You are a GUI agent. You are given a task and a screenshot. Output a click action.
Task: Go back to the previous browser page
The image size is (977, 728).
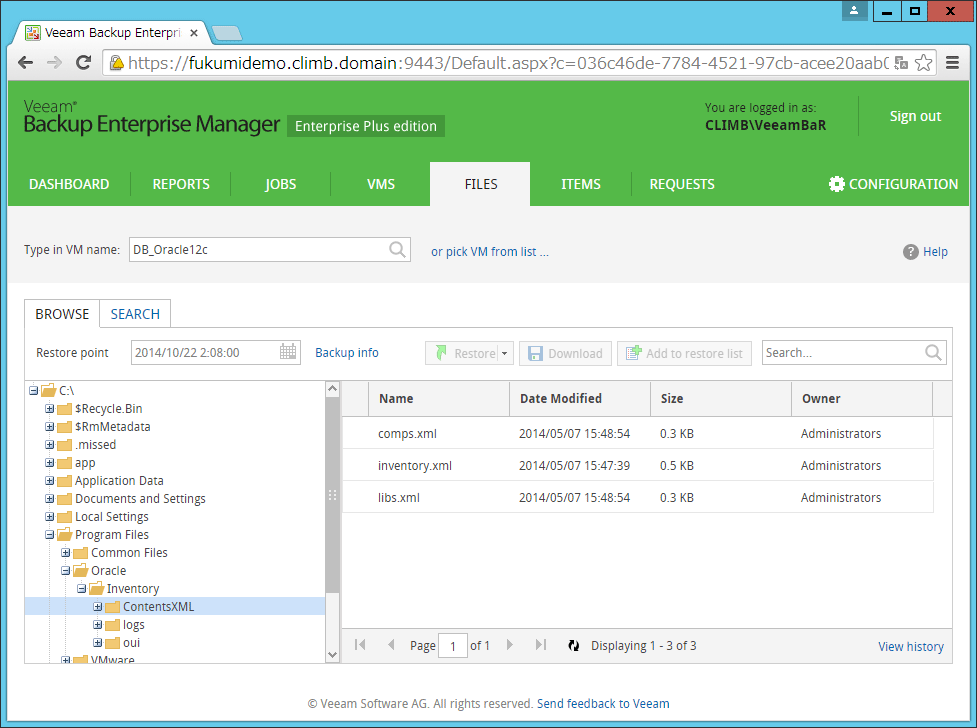pos(26,62)
